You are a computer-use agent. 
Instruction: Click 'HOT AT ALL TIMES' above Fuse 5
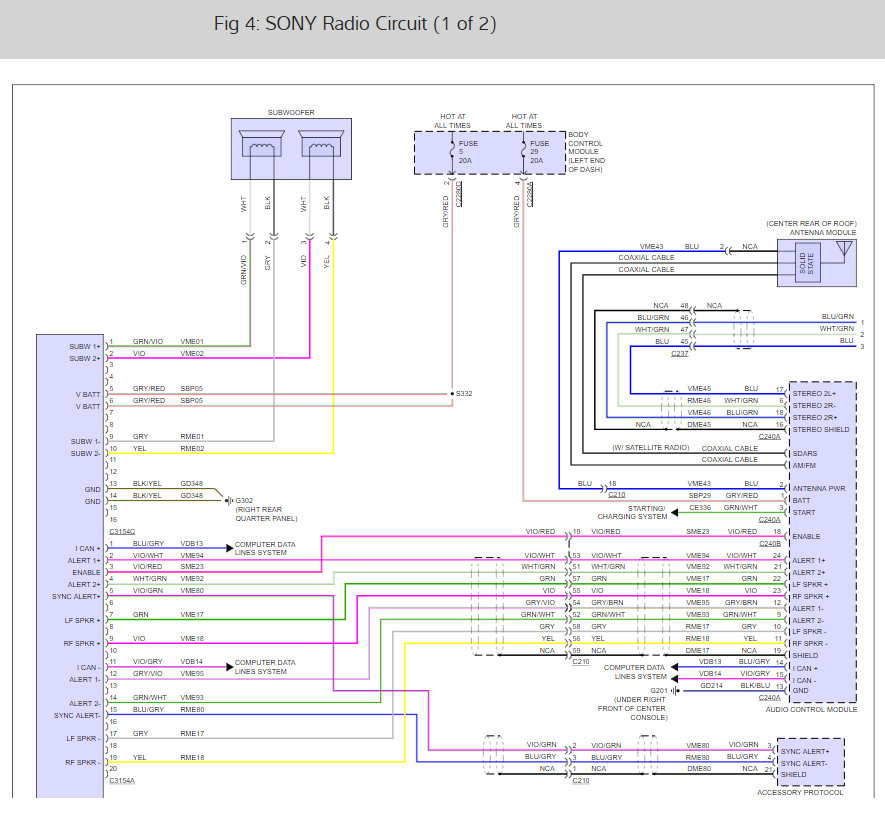point(452,121)
